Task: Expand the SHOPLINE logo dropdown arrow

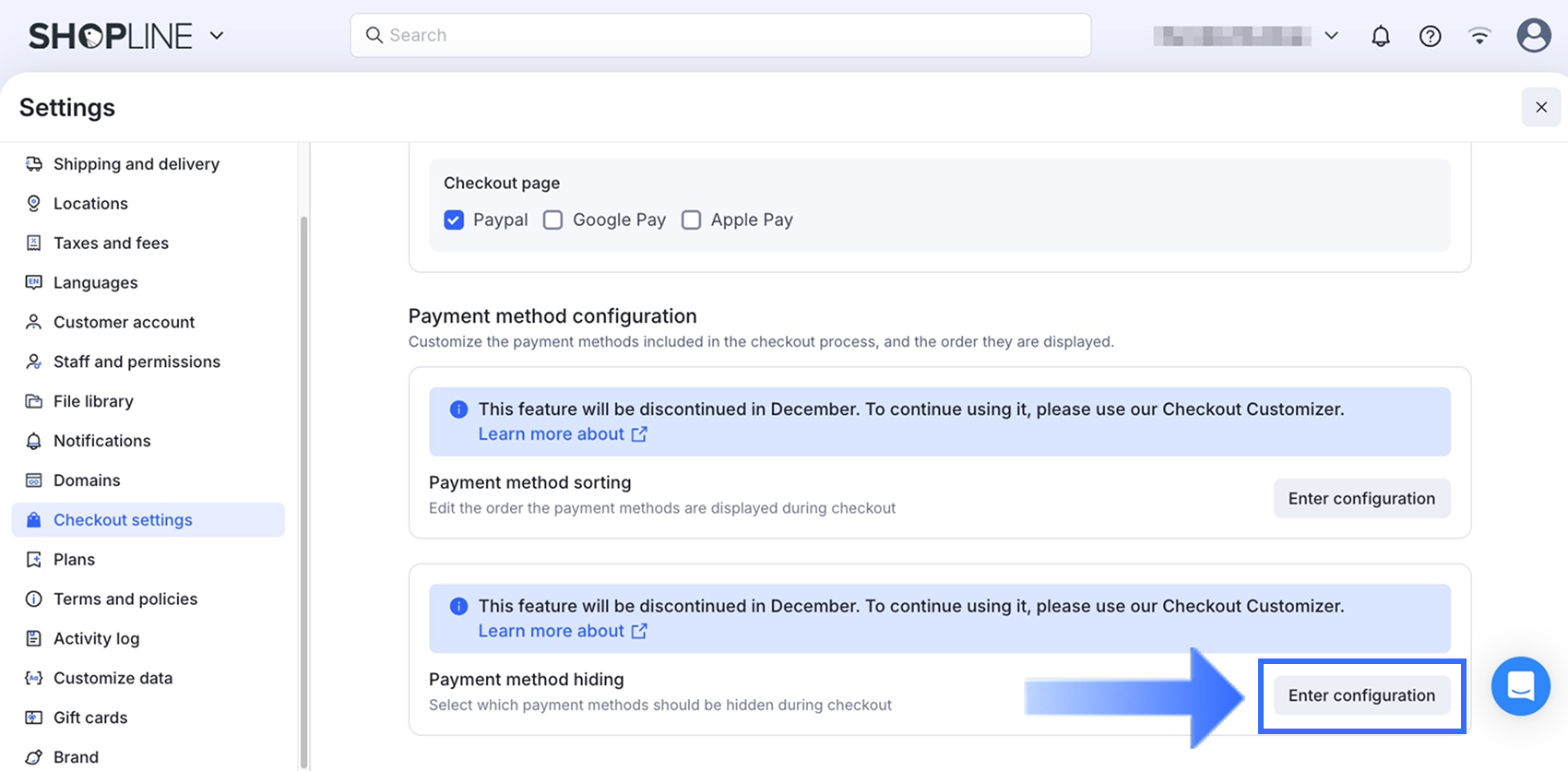Action: tap(217, 36)
